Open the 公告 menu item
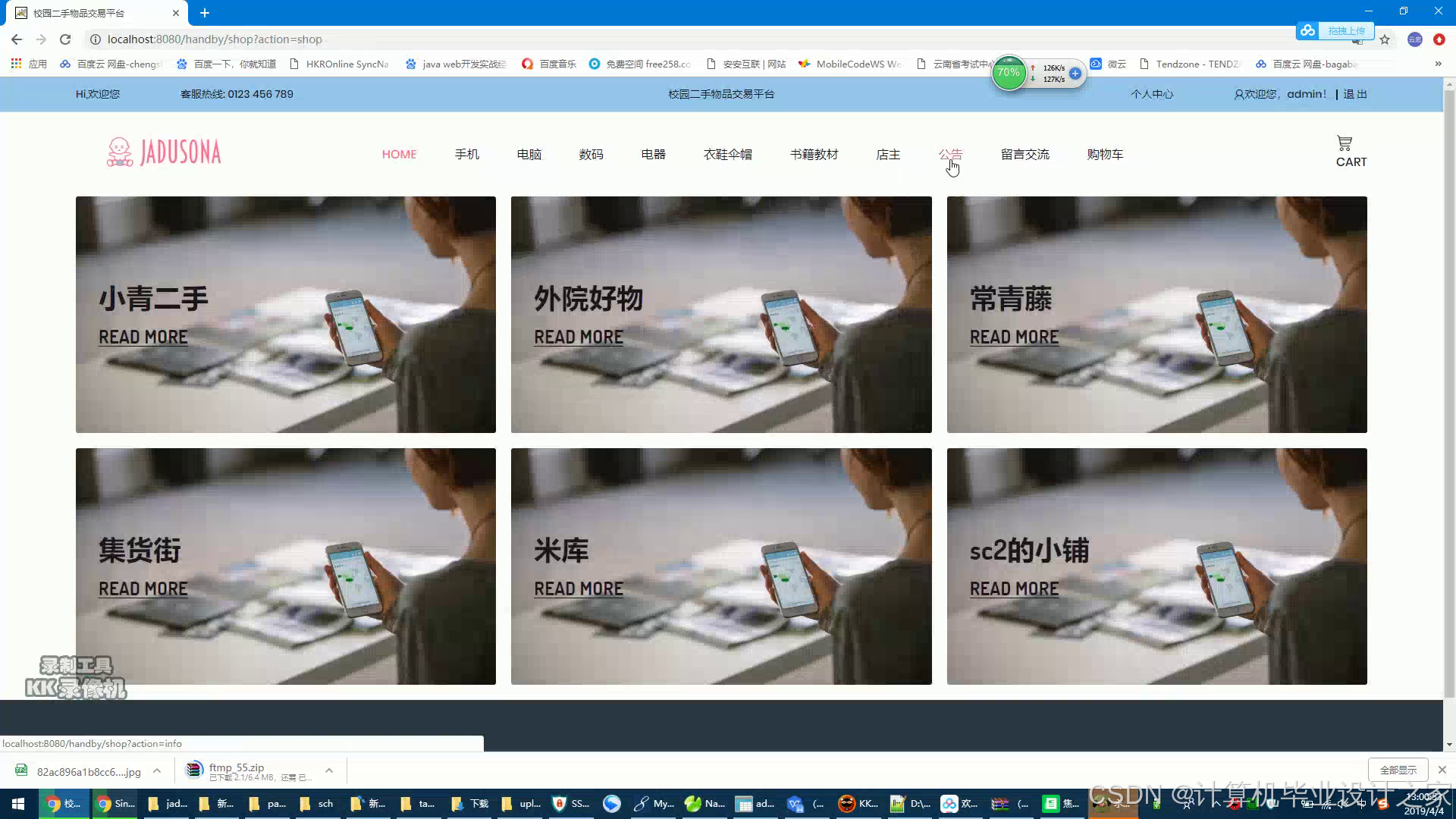The height and width of the screenshot is (819, 1456). pyautogui.click(x=950, y=155)
